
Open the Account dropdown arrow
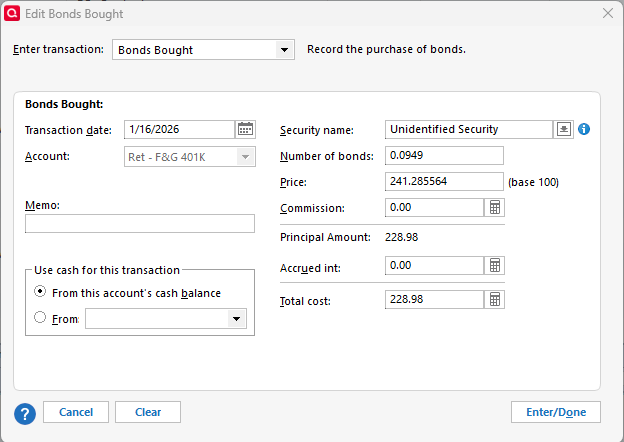tap(245, 157)
